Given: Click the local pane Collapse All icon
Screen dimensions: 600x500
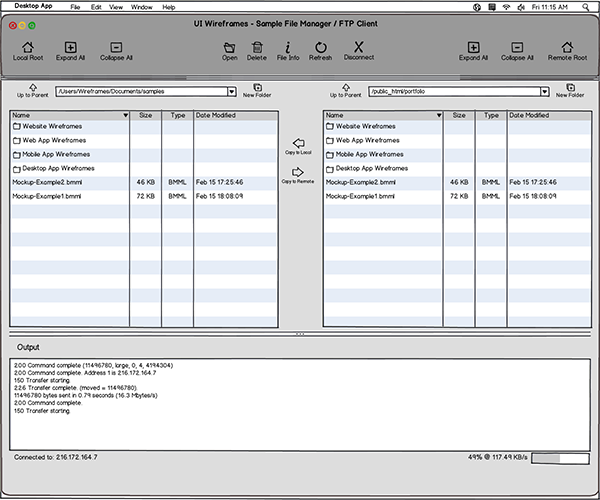Looking at the screenshot, I should click(116, 47).
